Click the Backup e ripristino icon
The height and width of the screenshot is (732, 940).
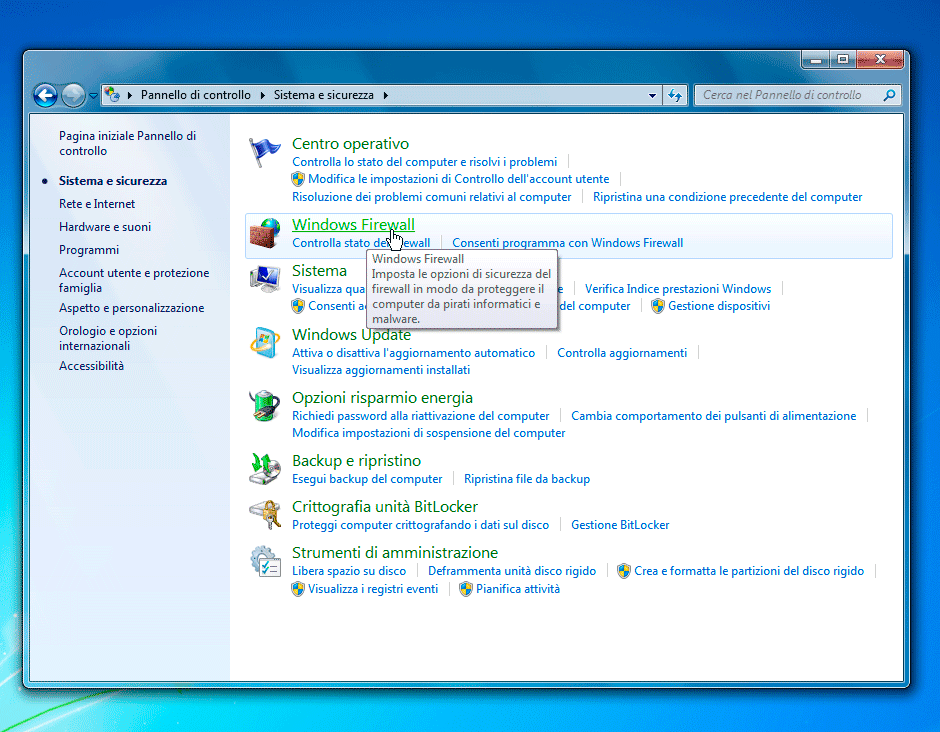click(264, 469)
